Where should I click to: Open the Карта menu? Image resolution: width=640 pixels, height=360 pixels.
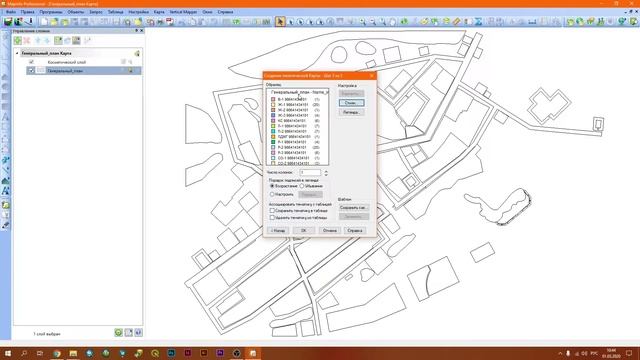[159, 12]
